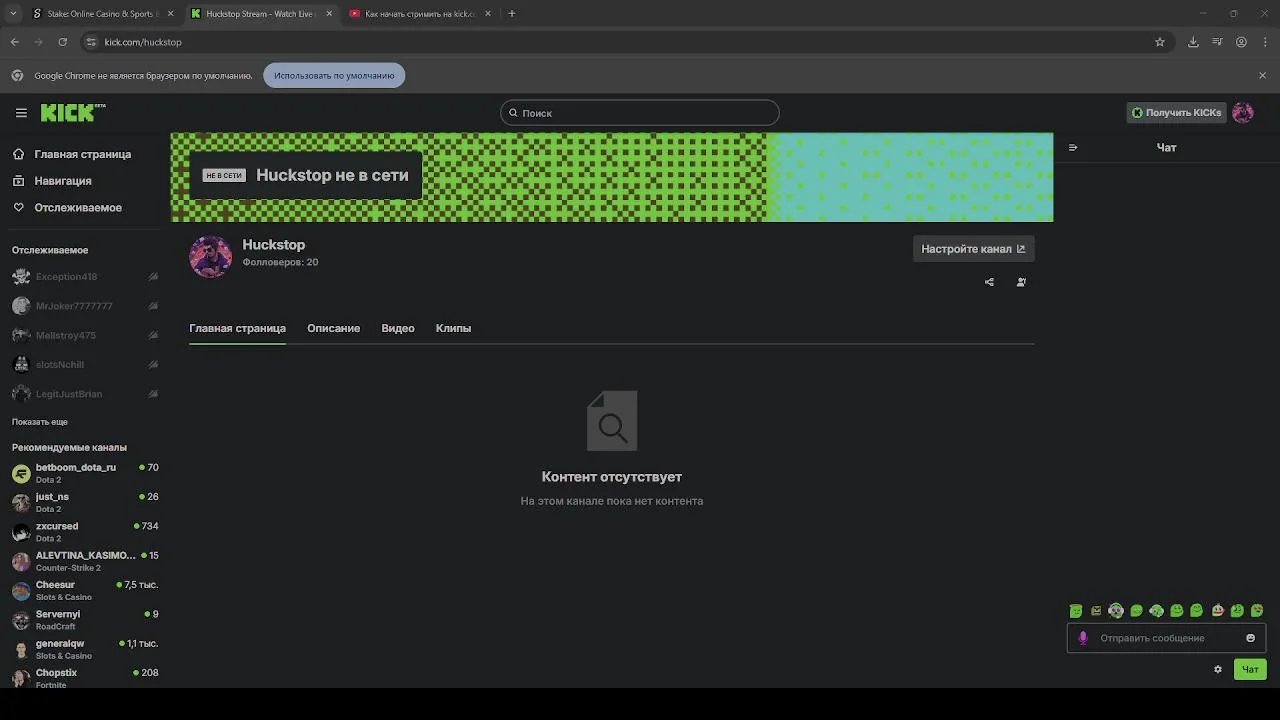This screenshot has width=1280, height=720.
Task: Open chat settings gear icon
Action: point(1218,669)
